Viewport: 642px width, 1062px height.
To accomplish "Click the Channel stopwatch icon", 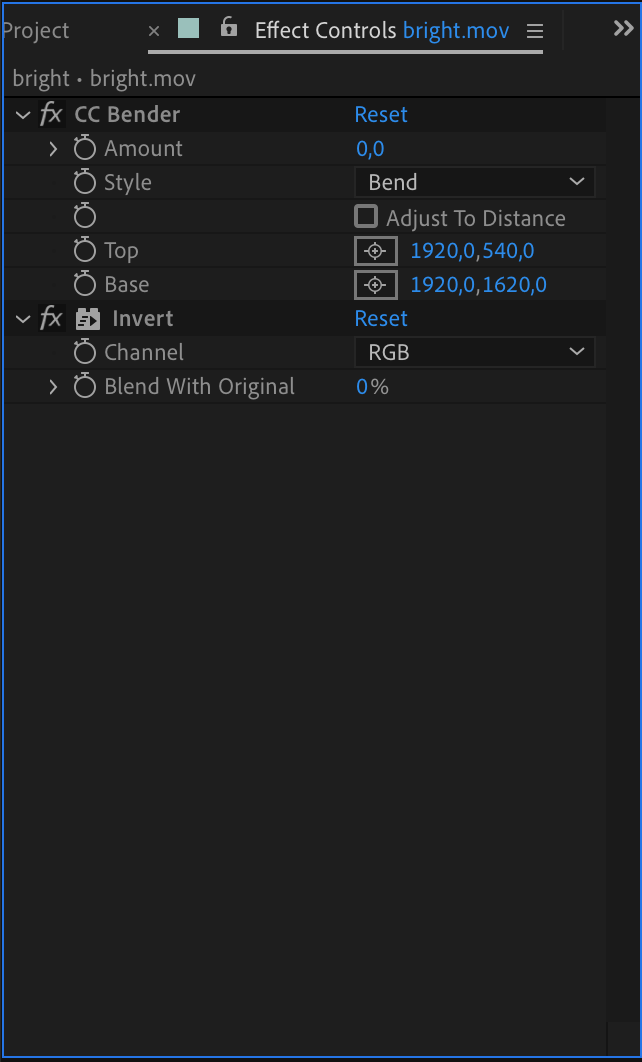I will (85, 353).
